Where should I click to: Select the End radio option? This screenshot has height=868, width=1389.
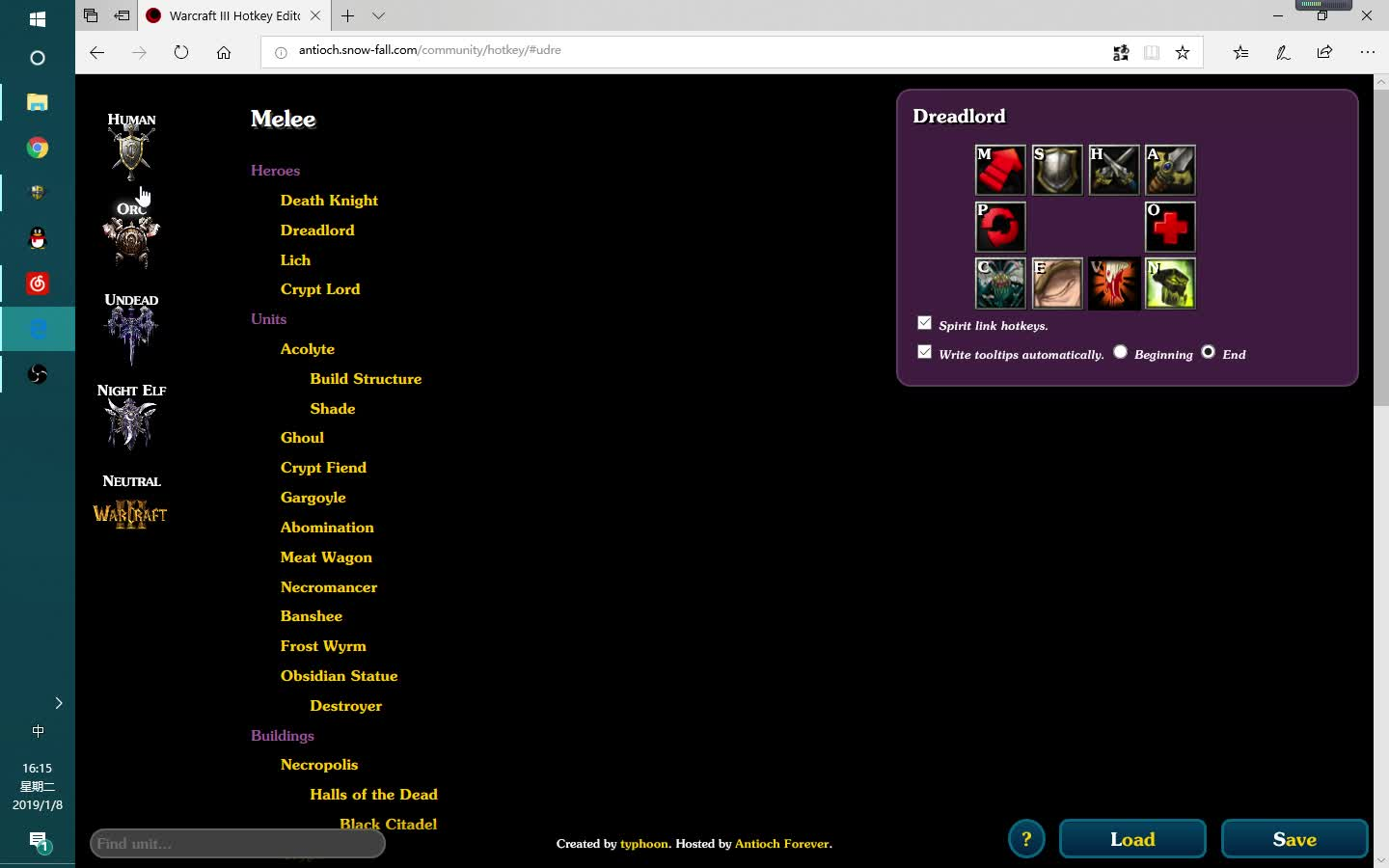coord(1208,352)
